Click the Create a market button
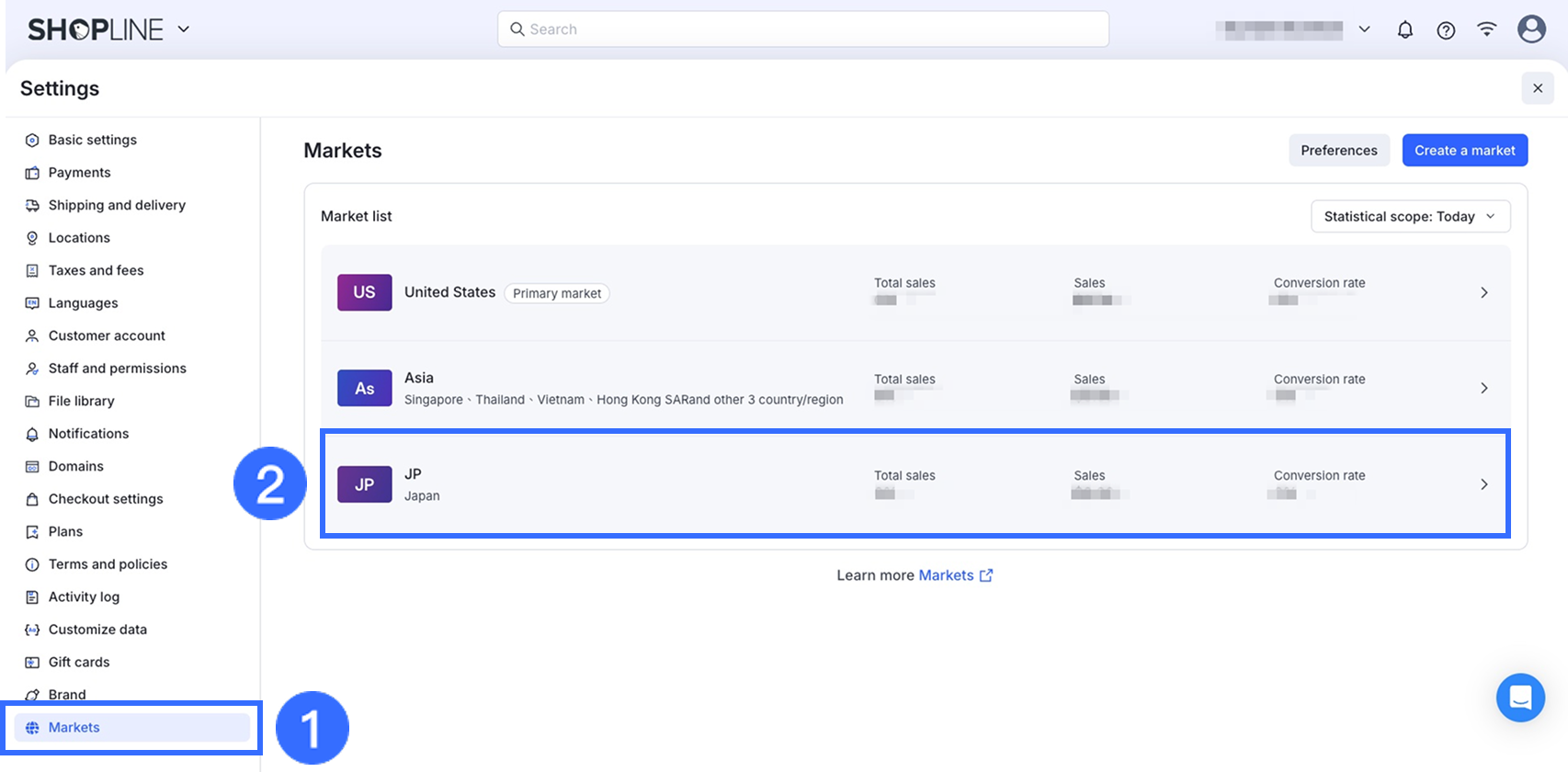 coord(1464,151)
